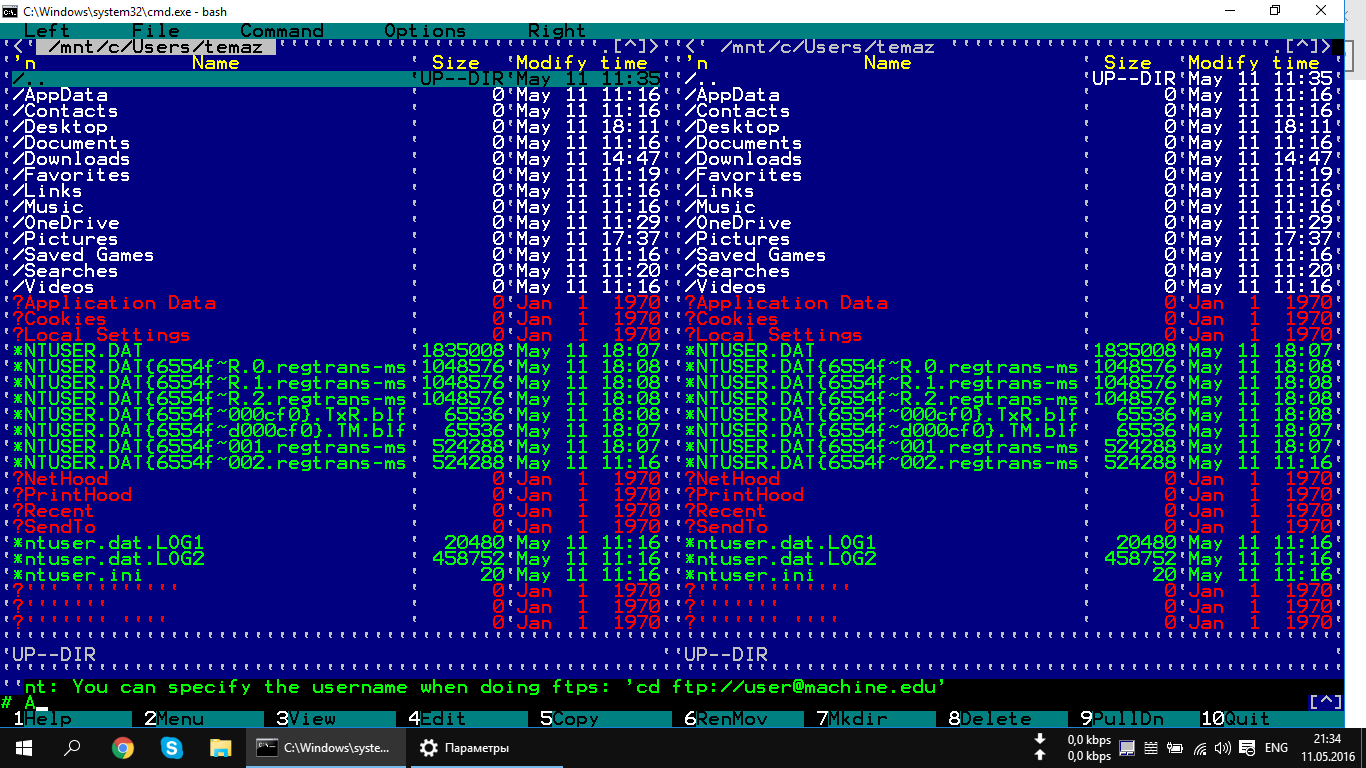The image size is (1366, 768).
Task: Open Wi-Fi network tray icon
Action: [1200, 748]
